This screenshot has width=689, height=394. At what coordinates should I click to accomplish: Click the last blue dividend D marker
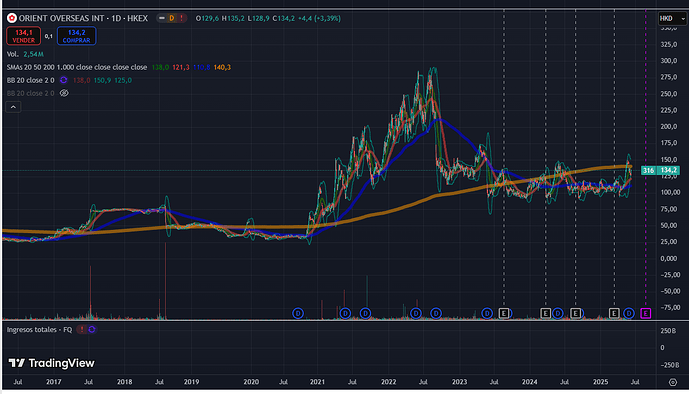[x=629, y=313]
